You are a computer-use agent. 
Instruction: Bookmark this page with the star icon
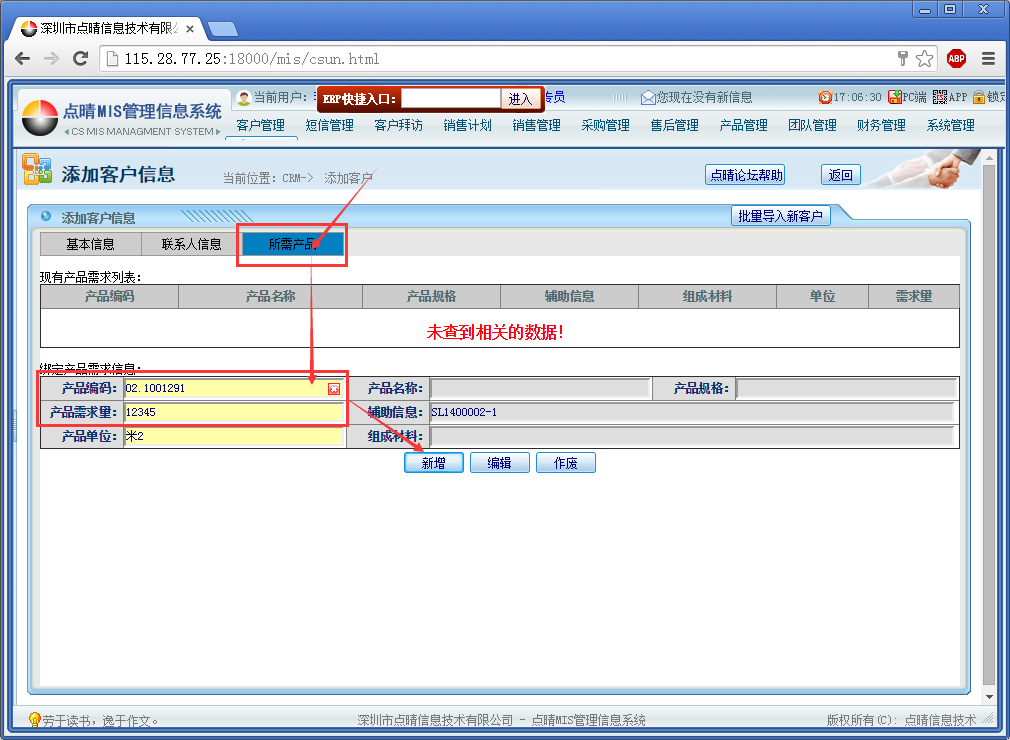point(925,59)
